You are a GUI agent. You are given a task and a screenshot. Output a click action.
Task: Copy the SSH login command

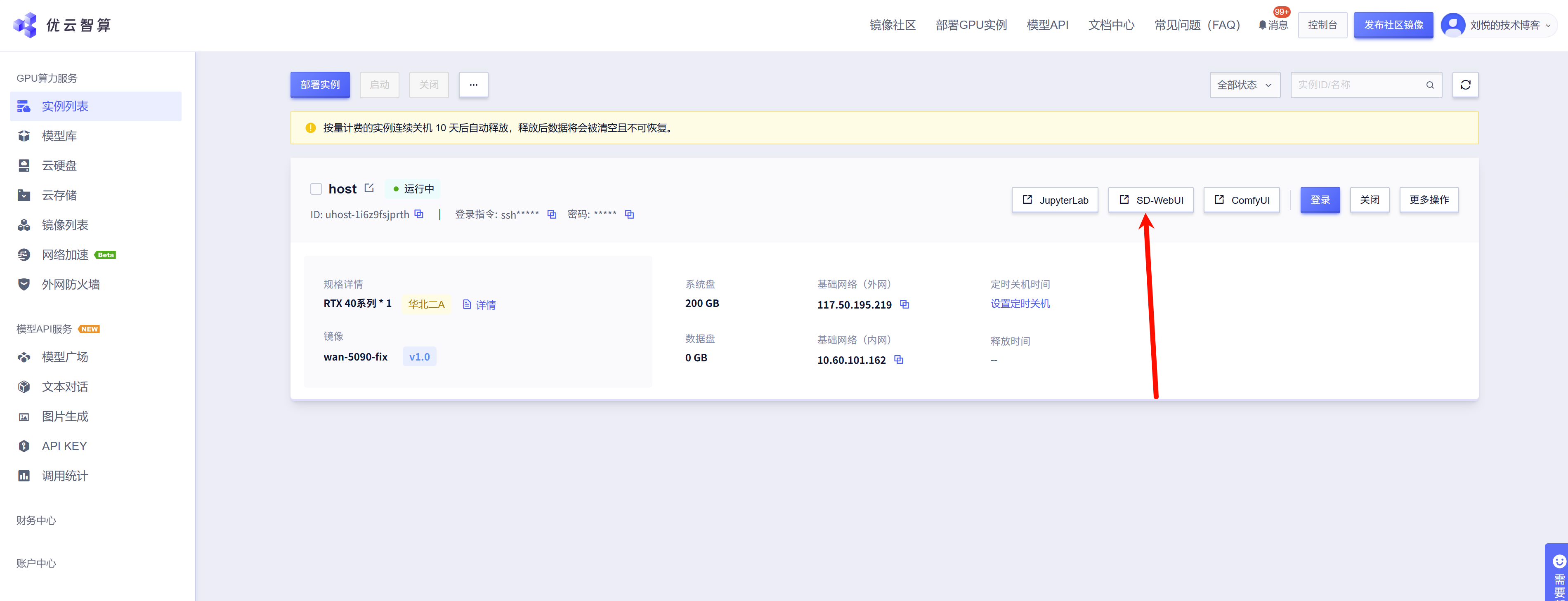pos(551,214)
